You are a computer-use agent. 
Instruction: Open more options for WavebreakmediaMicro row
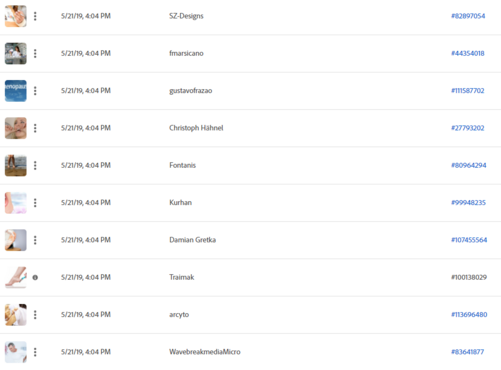[x=35, y=352]
